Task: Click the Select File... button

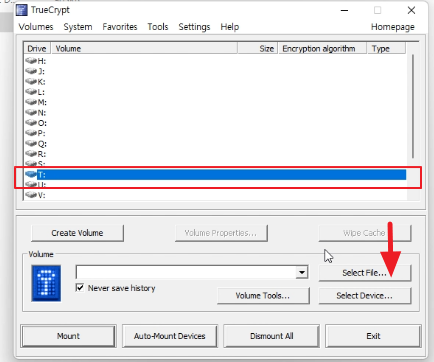Action: (365, 273)
